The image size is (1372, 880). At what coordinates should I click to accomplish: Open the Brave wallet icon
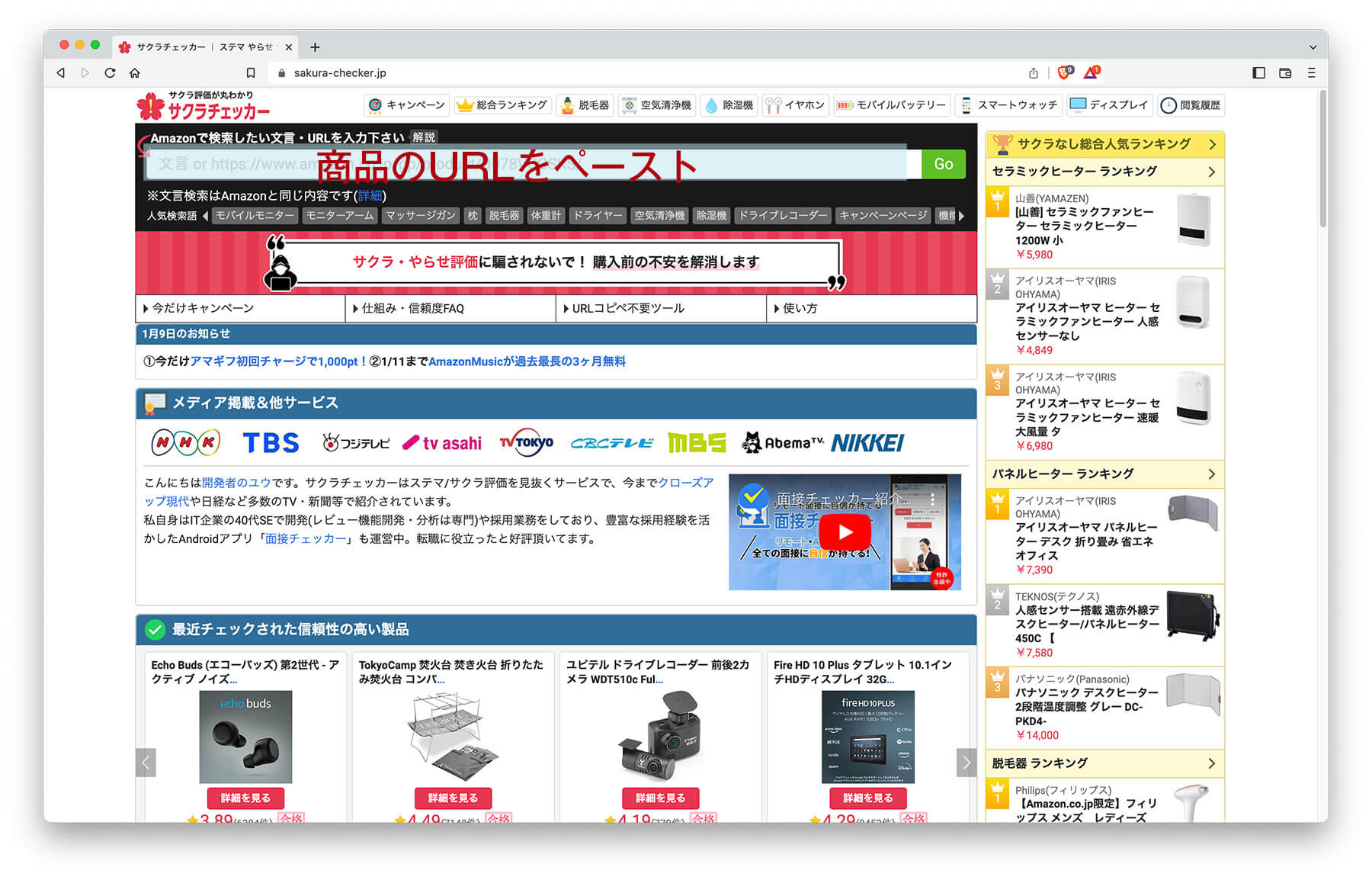pos(1285,73)
